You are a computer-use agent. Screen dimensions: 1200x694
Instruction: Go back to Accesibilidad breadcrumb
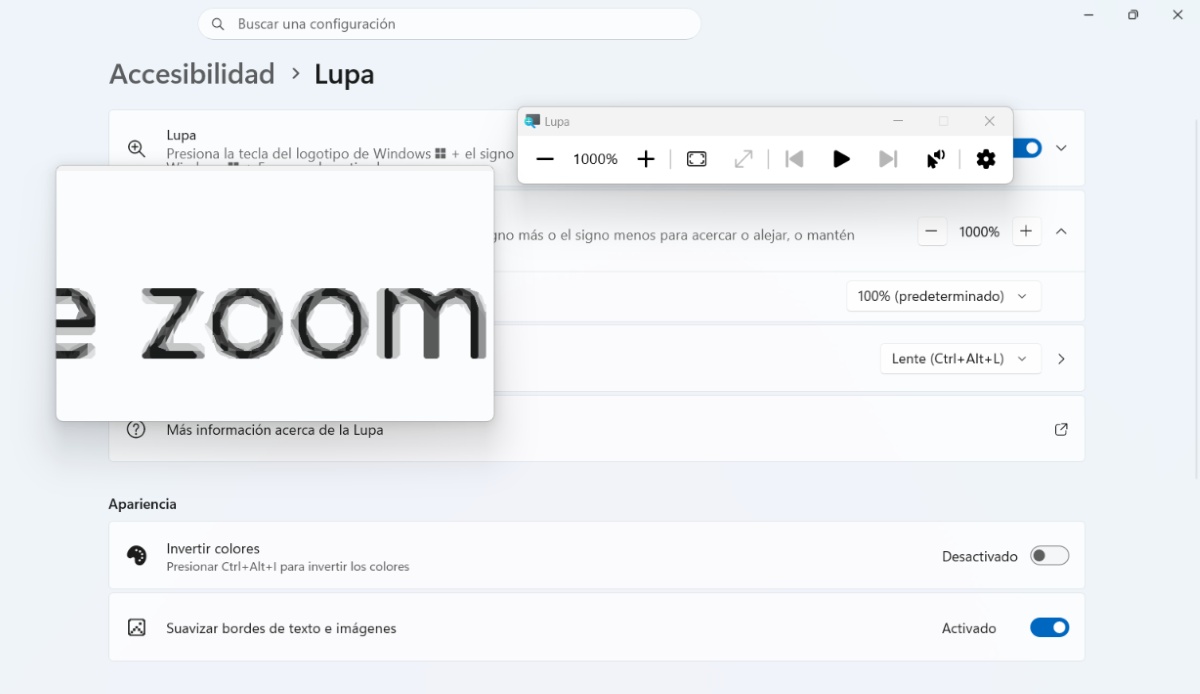(x=192, y=74)
